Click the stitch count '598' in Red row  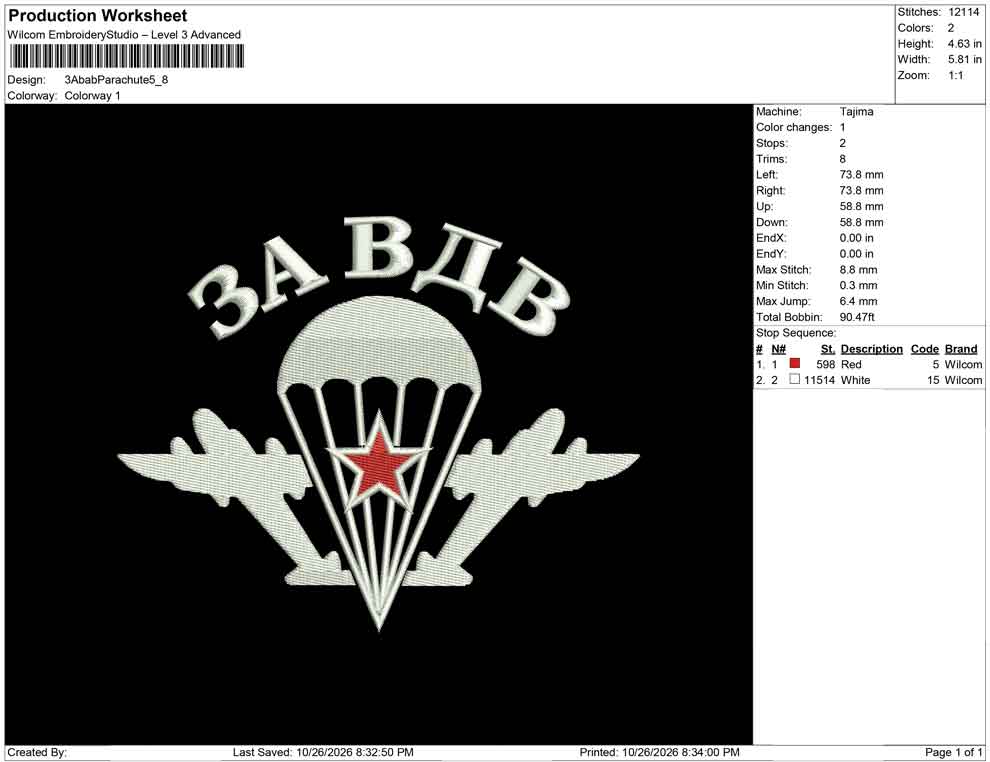[825, 364]
